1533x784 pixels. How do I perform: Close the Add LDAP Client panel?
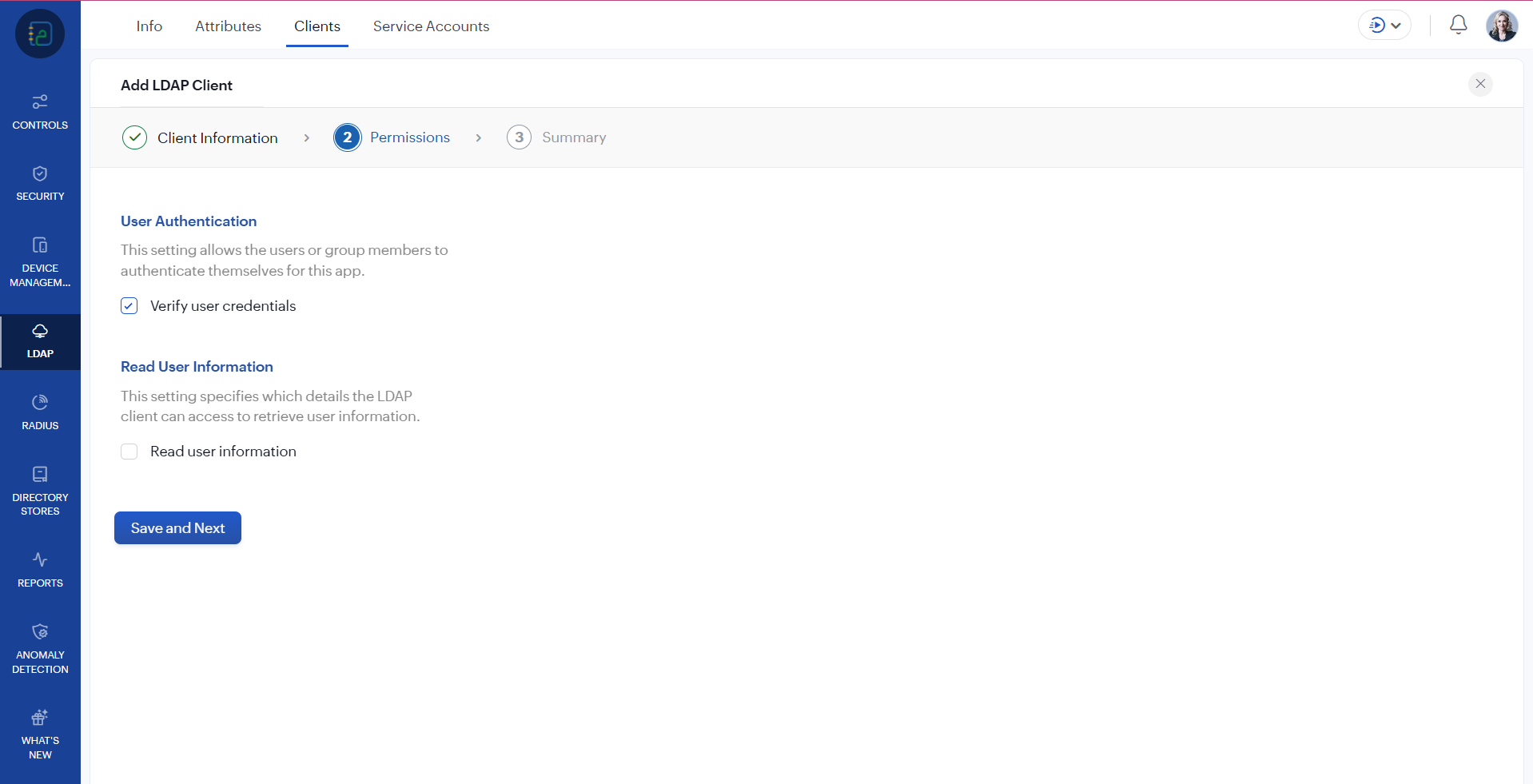click(1480, 84)
